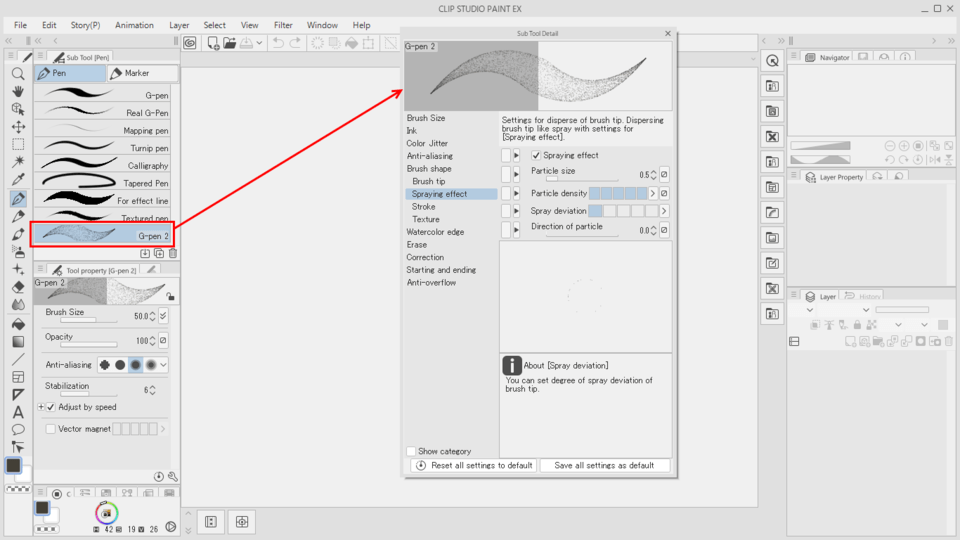Expand the Particle size row arrow
The width and height of the screenshot is (960, 540).
coord(516,174)
